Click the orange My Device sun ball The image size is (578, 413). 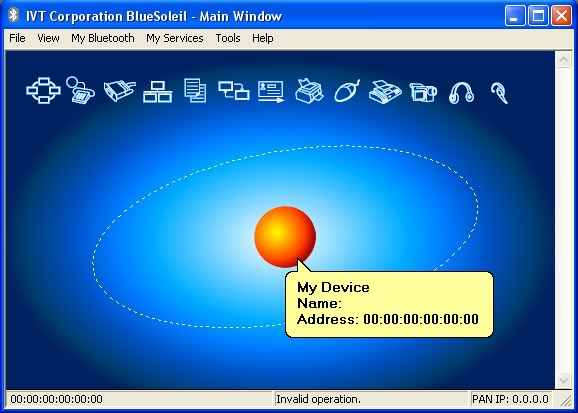click(x=285, y=237)
